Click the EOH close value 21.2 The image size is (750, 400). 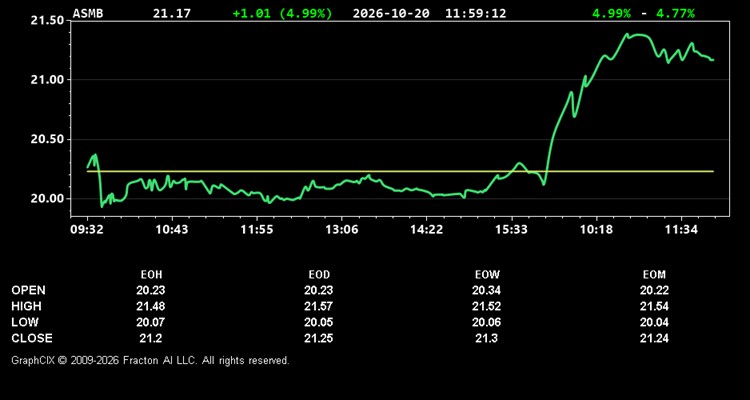click(x=151, y=338)
